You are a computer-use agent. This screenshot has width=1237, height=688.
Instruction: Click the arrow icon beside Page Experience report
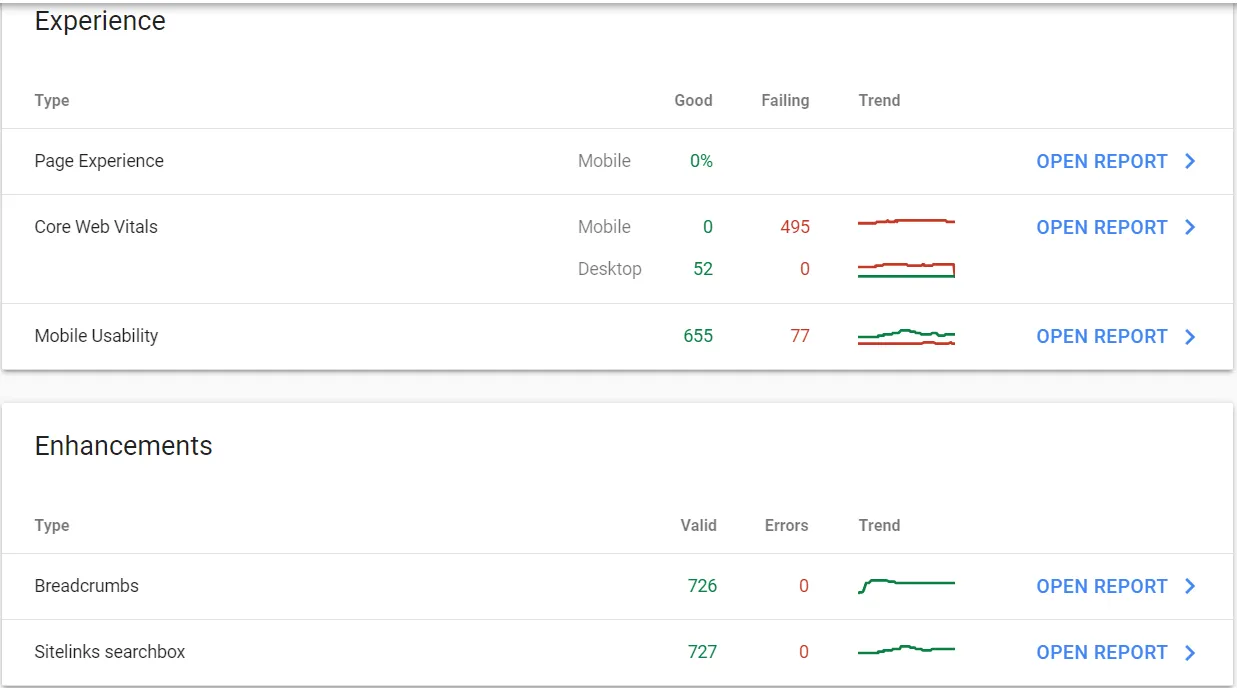click(x=1190, y=162)
